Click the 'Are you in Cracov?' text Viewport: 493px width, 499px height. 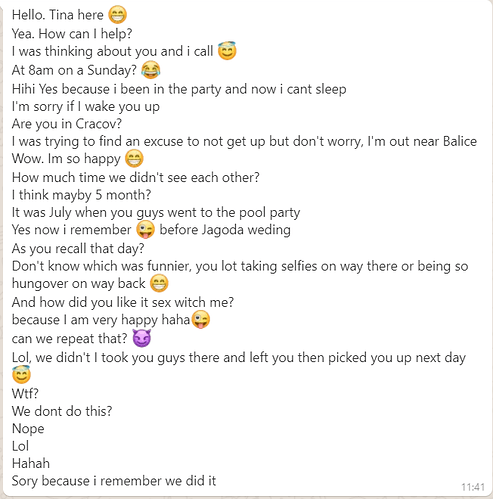67,124
